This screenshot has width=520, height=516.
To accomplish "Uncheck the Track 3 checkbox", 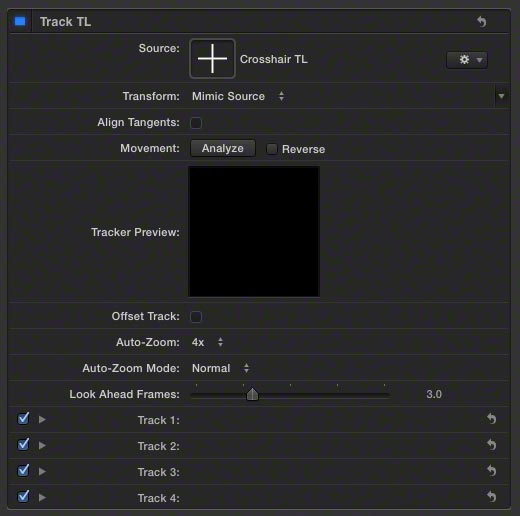I will tap(23, 471).
